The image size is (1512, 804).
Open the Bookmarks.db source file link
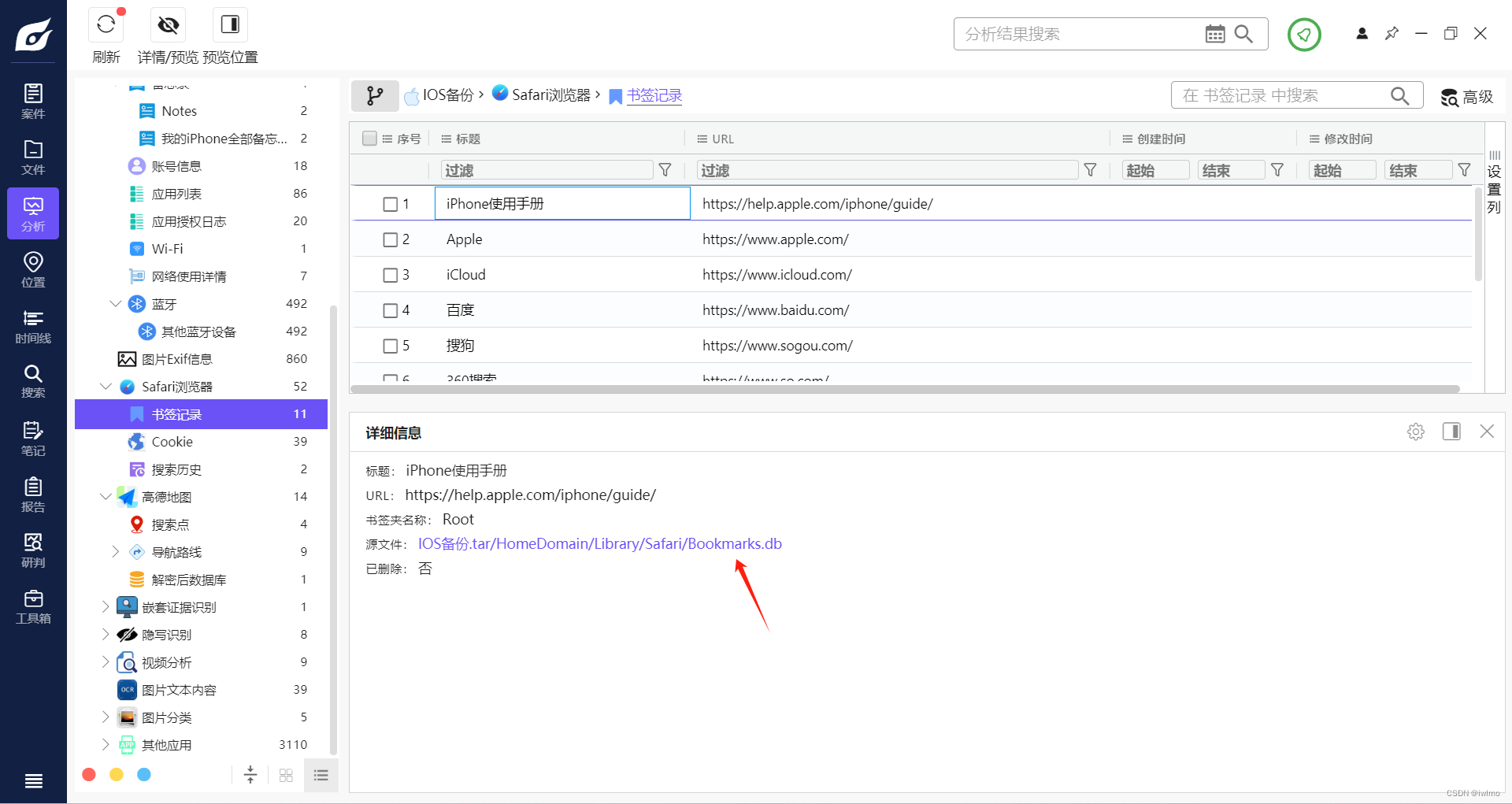pos(599,544)
